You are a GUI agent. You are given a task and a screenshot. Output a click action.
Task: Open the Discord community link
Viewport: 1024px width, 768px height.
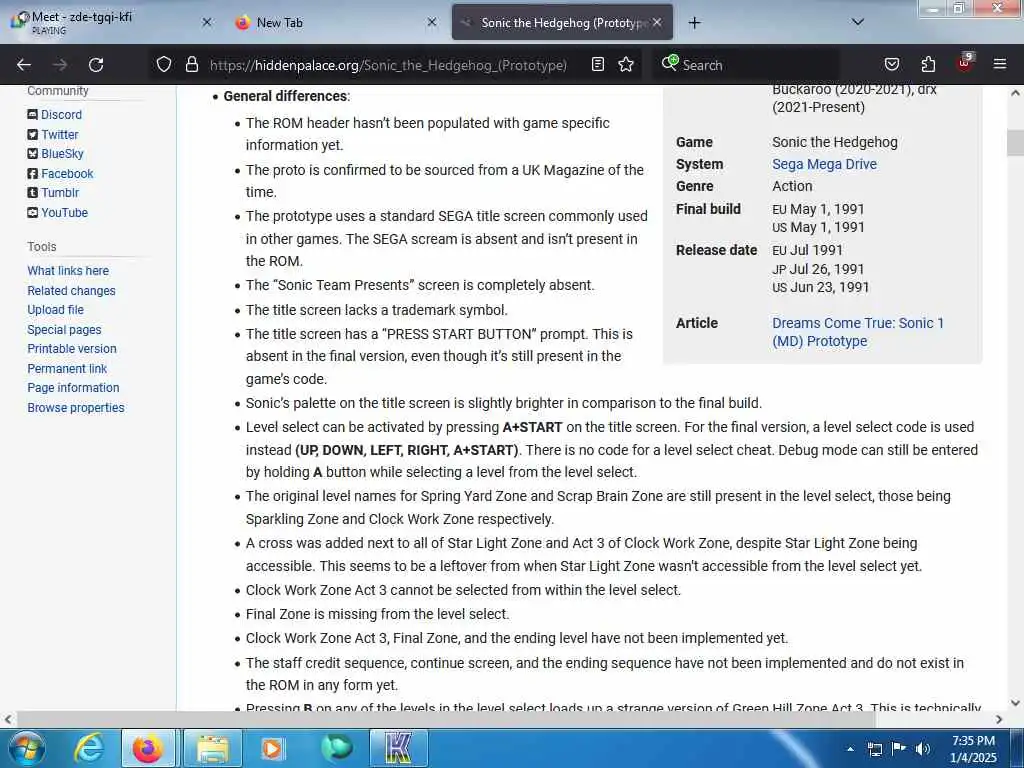pyautogui.click(x=61, y=115)
